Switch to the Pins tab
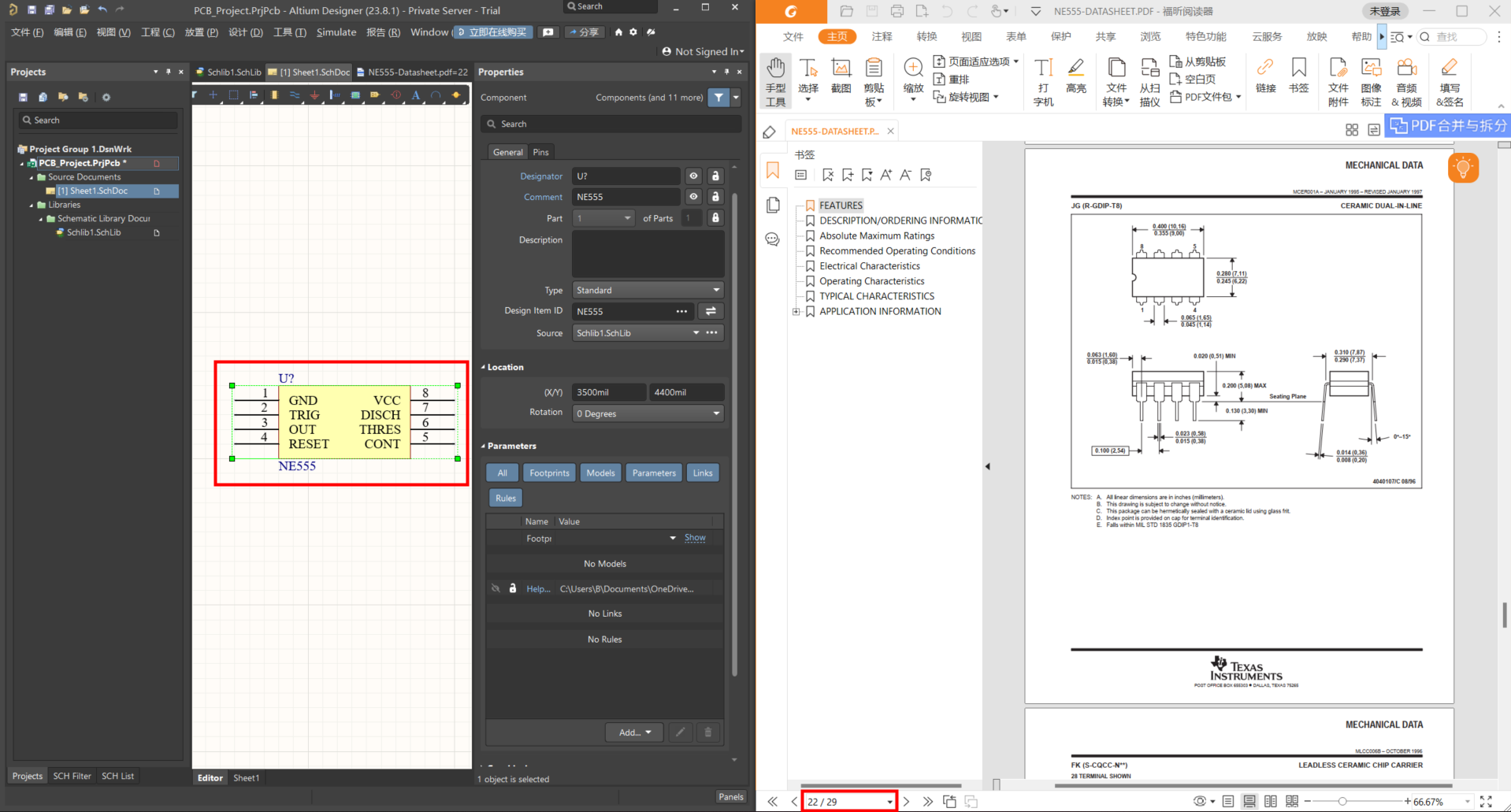Image resolution: width=1511 pixels, height=812 pixels. coord(540,152)
